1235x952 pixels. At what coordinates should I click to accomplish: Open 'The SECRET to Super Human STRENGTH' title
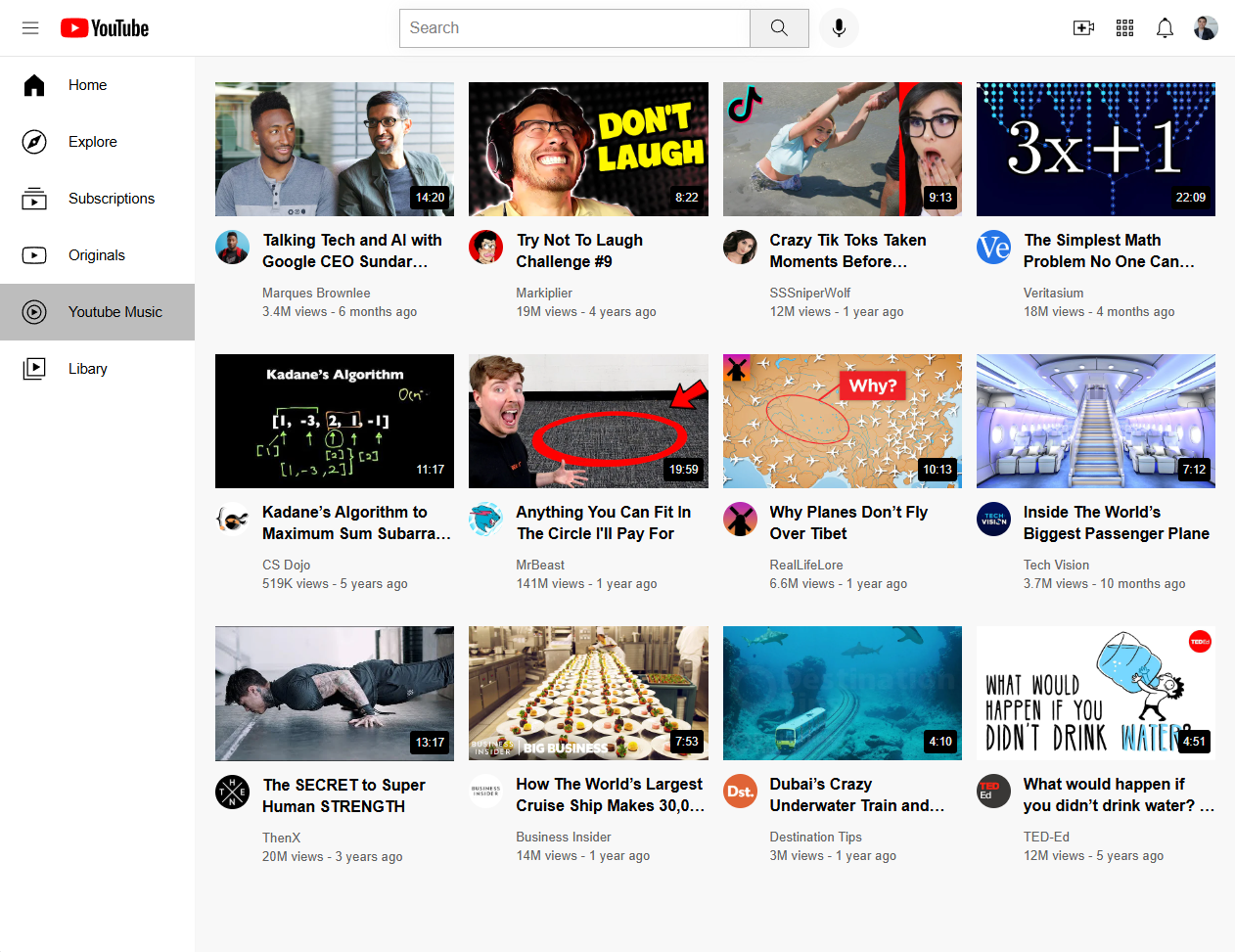coord(343,795)
